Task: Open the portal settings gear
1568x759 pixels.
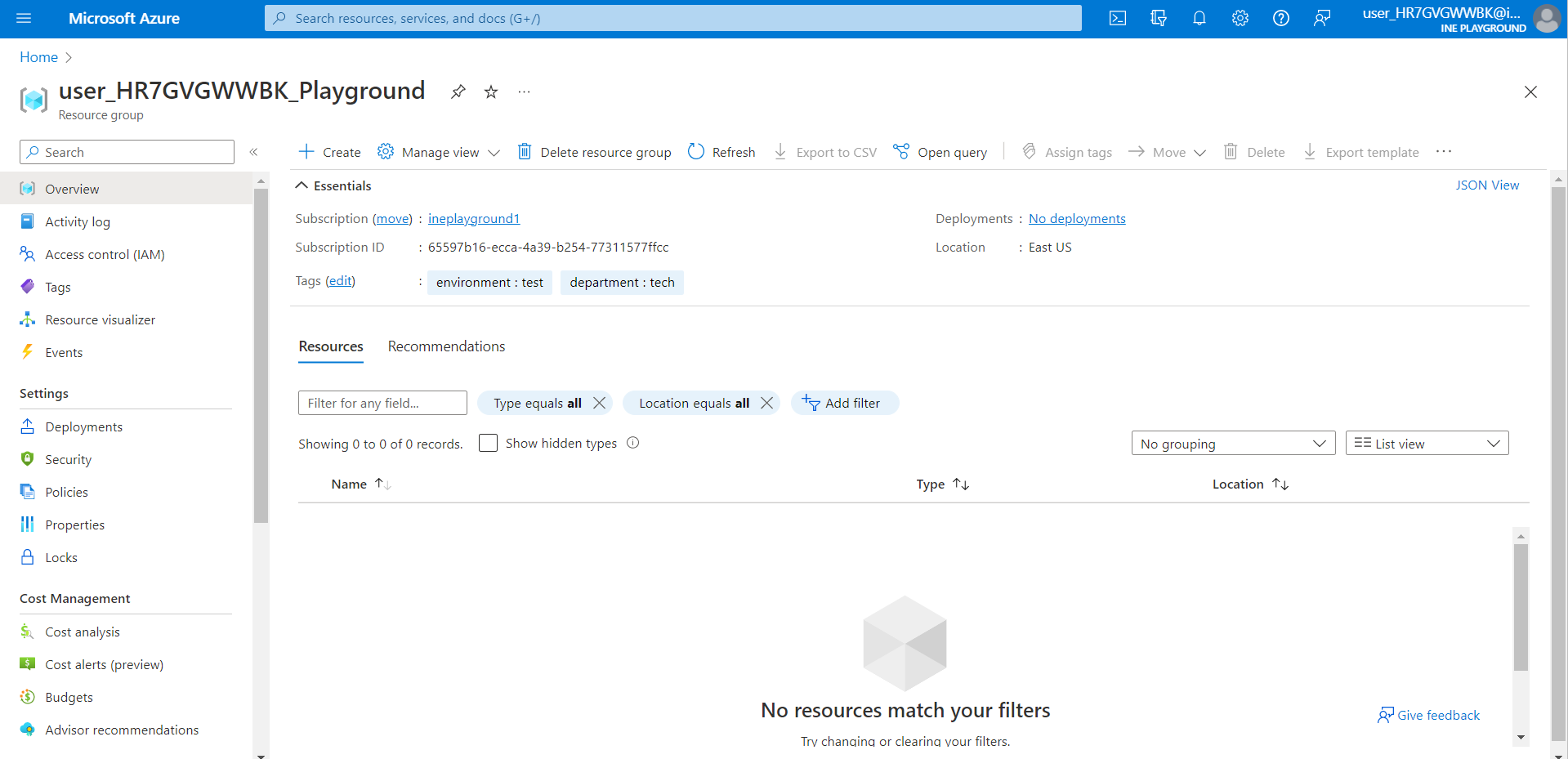Action: [1240, 18]
